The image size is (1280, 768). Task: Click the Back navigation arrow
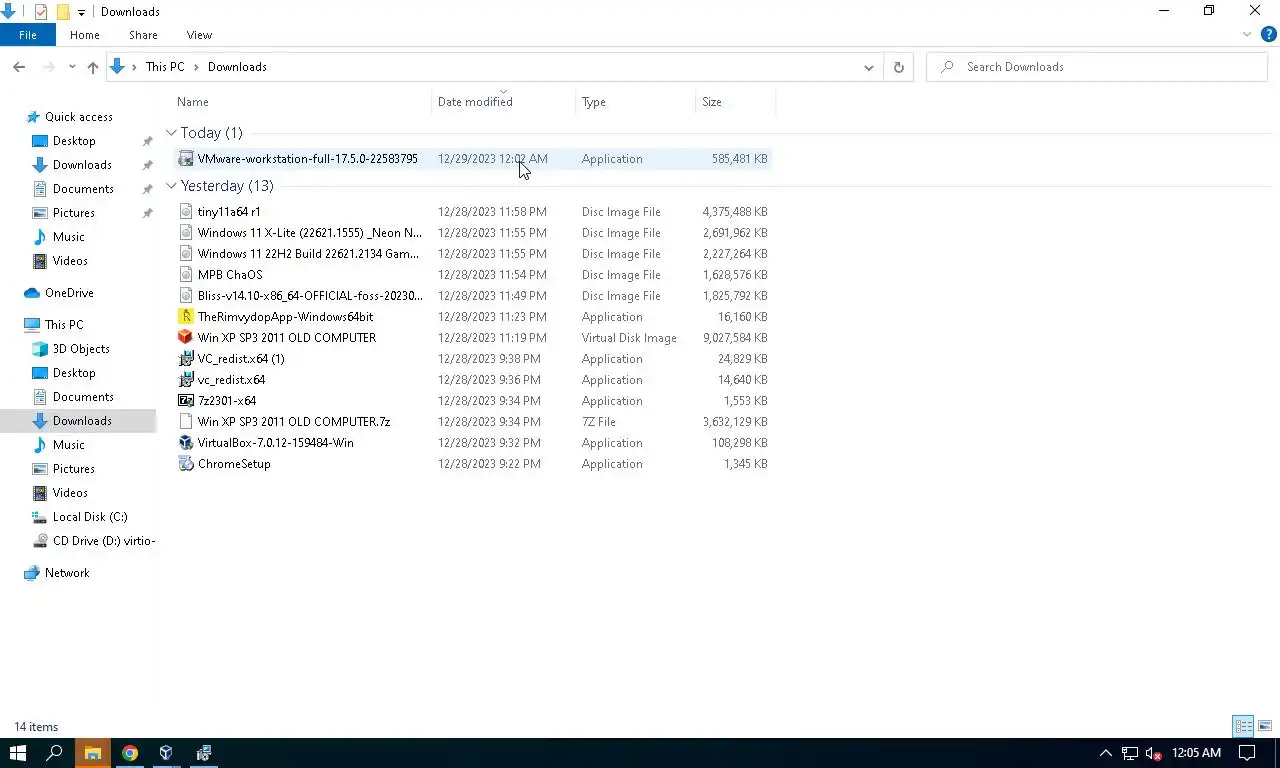[x=19, y=67]
